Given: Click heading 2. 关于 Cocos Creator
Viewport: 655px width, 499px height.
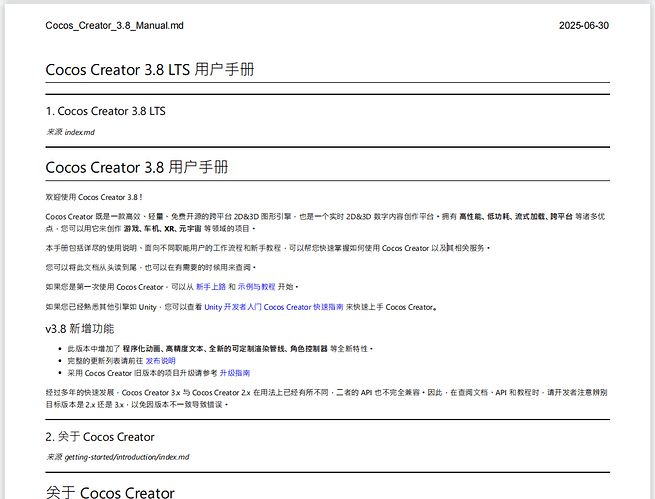Looking at the screenshot, I should click(x=100, y=437).
